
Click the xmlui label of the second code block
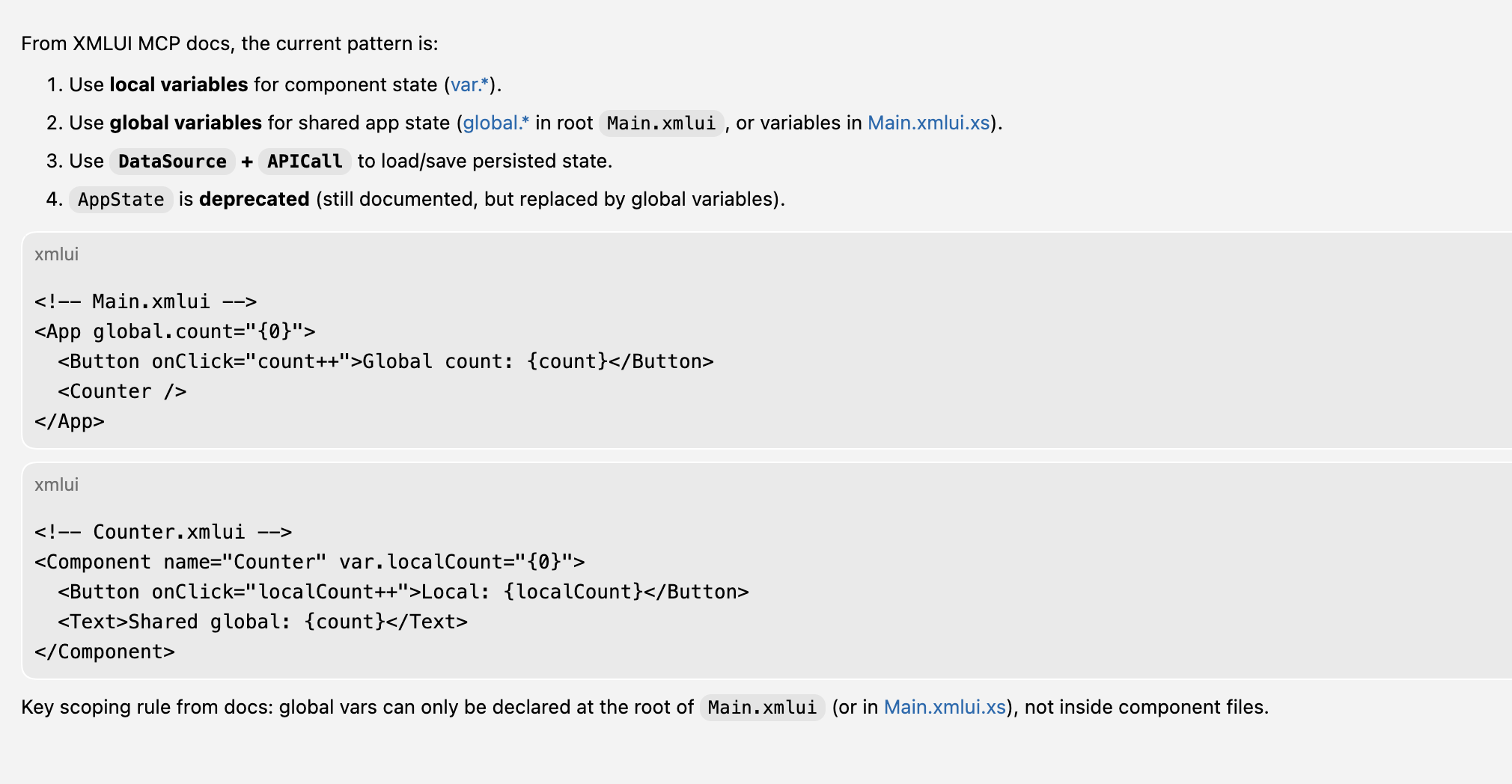coord(56,485)
